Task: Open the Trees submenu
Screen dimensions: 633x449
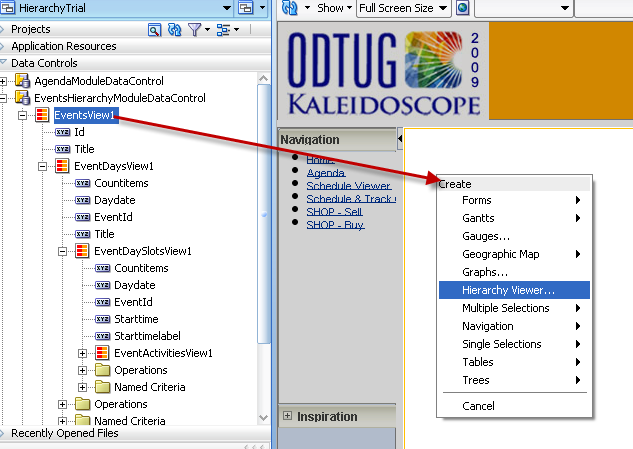Action: (514, 380)
